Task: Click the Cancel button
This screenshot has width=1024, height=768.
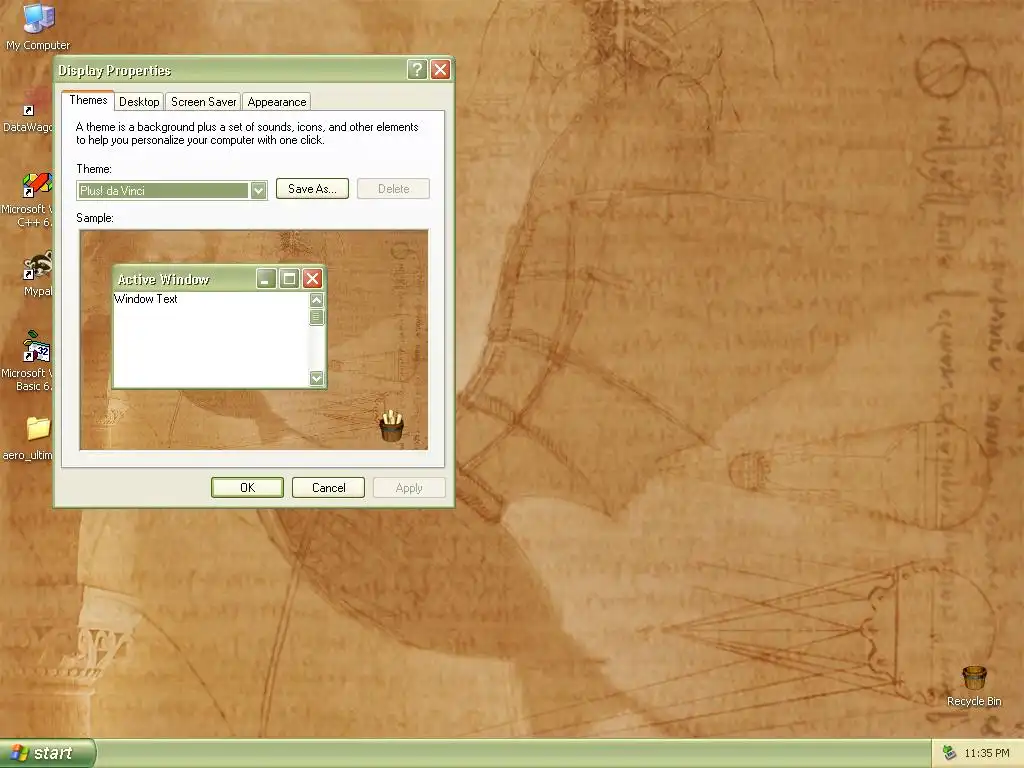Action: click(328, 488)
